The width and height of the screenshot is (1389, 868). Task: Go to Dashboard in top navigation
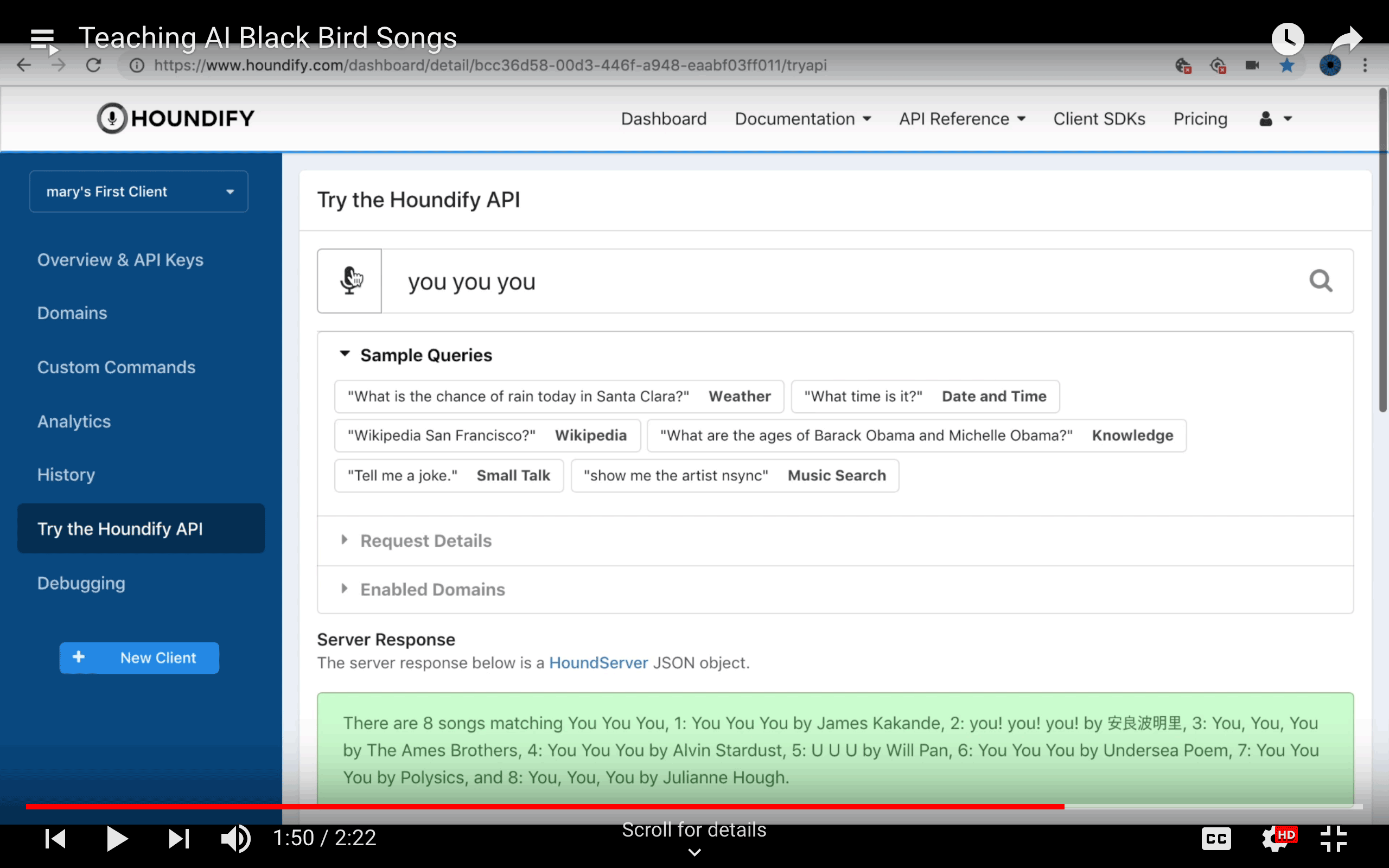pos(664,119)
